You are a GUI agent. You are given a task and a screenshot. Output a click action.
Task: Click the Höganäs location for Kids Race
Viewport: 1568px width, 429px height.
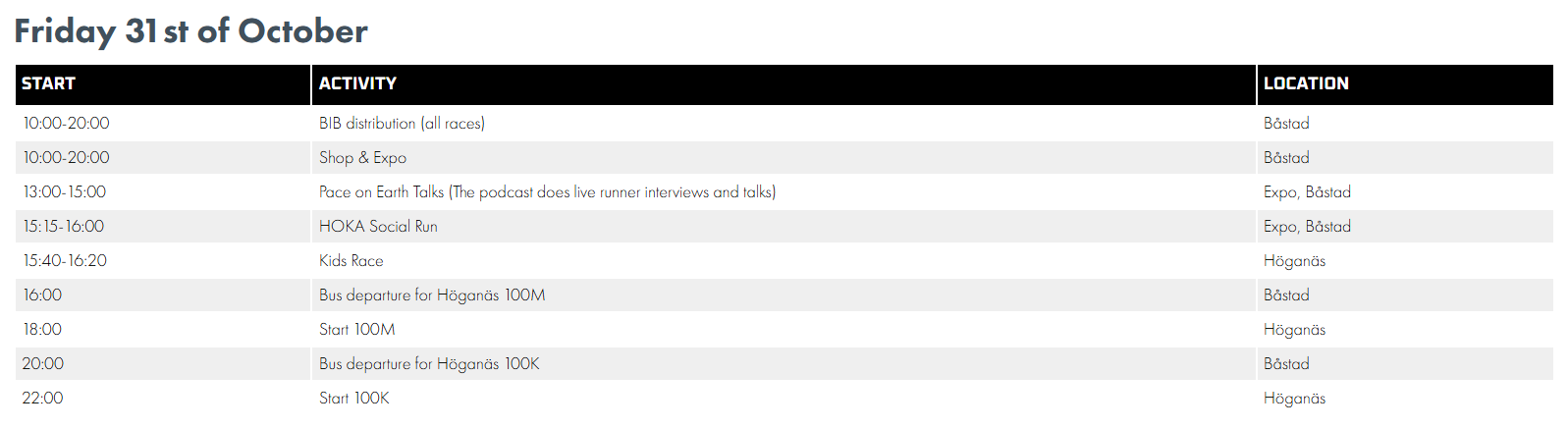click(1294, 261)
